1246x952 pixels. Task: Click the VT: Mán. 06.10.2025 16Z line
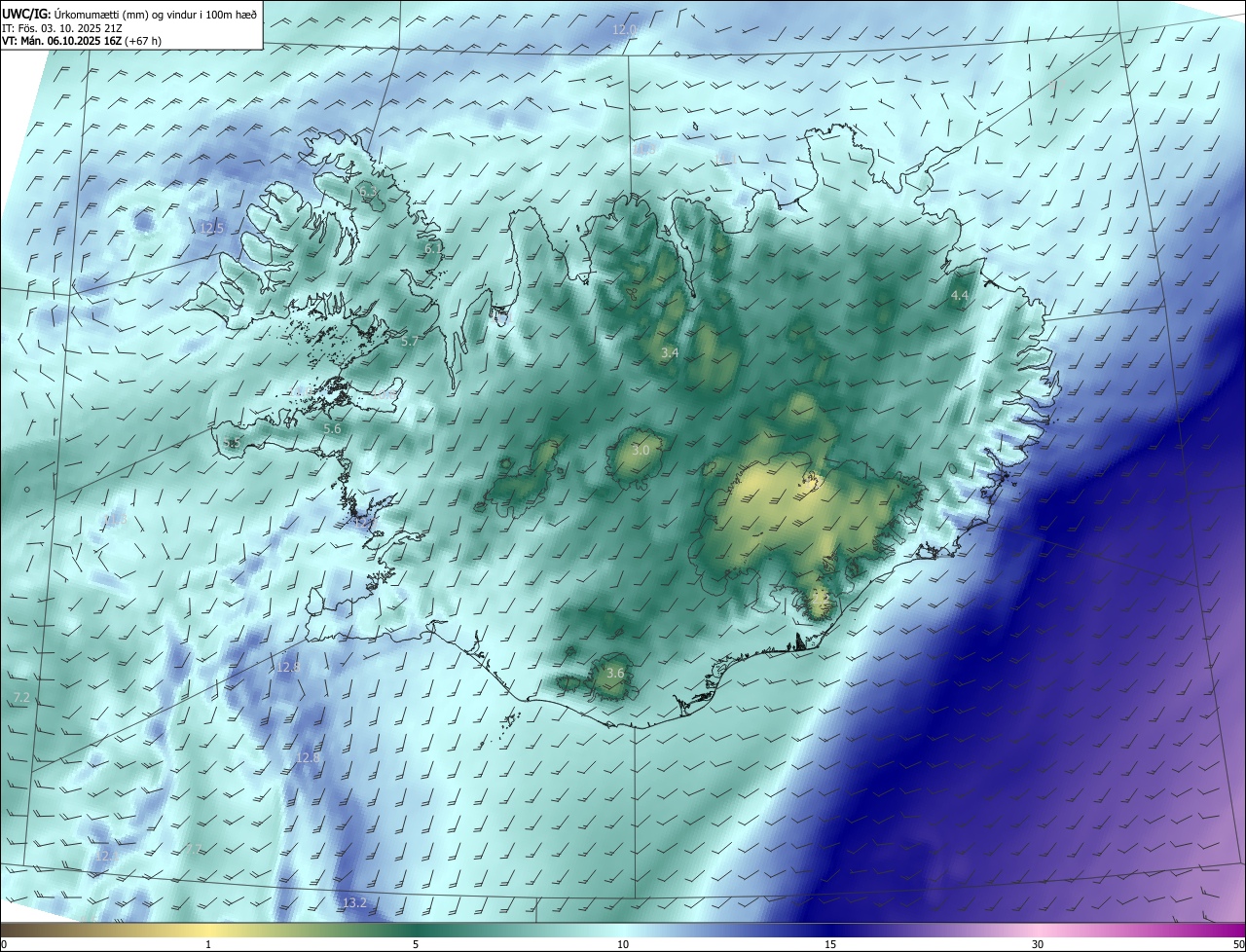coord(82,41)
